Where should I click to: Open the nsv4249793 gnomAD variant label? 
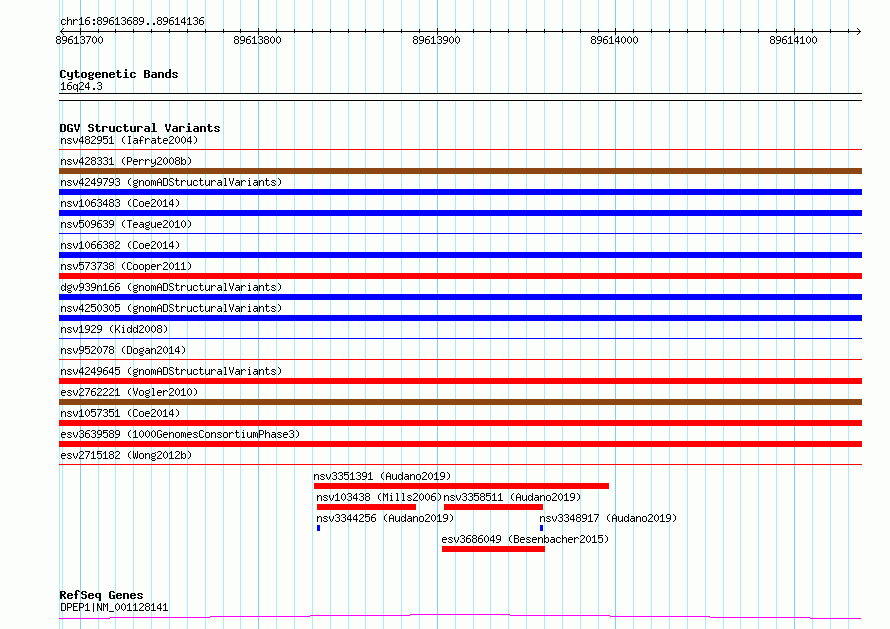tap(171, 182)
